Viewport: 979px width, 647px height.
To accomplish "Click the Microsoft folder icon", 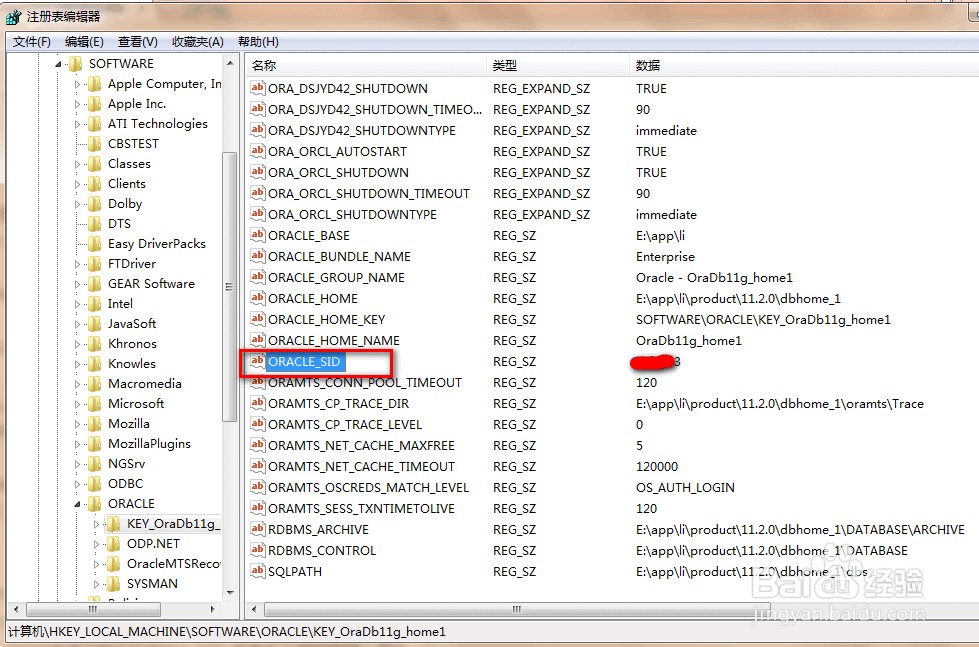I will pyautogui.click(x=95, y=403).
